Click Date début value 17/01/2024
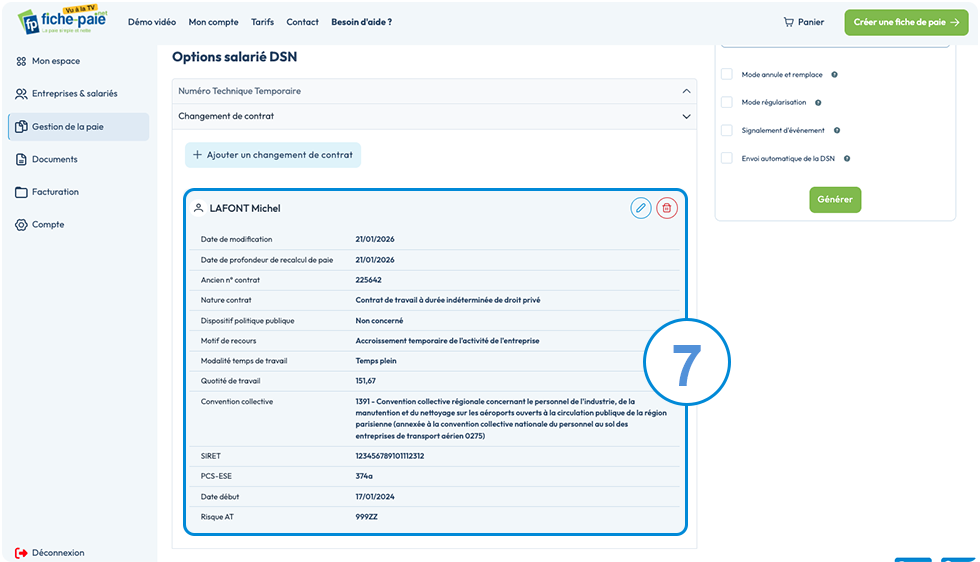The width and height of the screenshot is (980, 562). (375, 496)
